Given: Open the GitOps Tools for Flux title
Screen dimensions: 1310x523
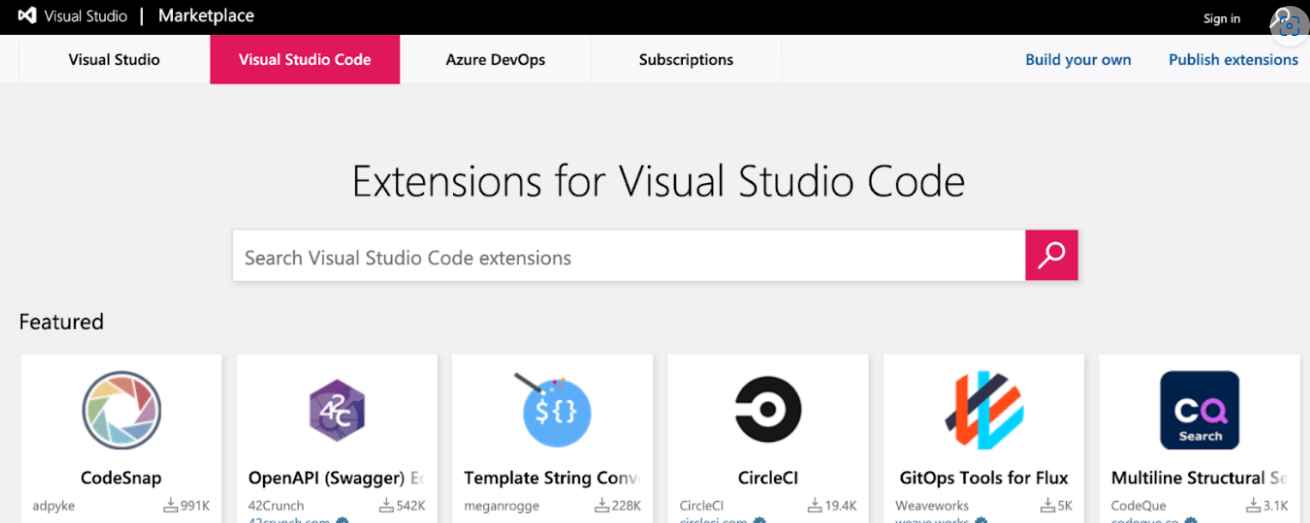Looking at the screenshot, I should (x=984, y=478).
